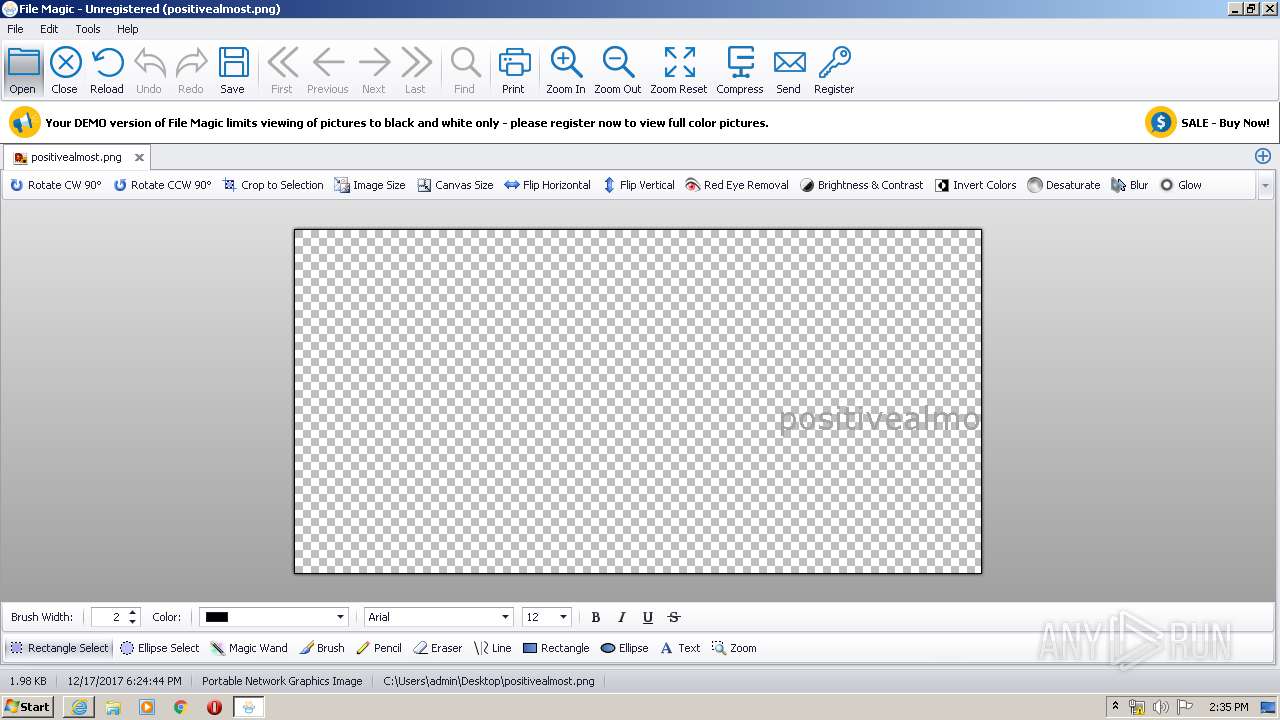
Task: Select the Pencil tool
Action: point(379,648)
